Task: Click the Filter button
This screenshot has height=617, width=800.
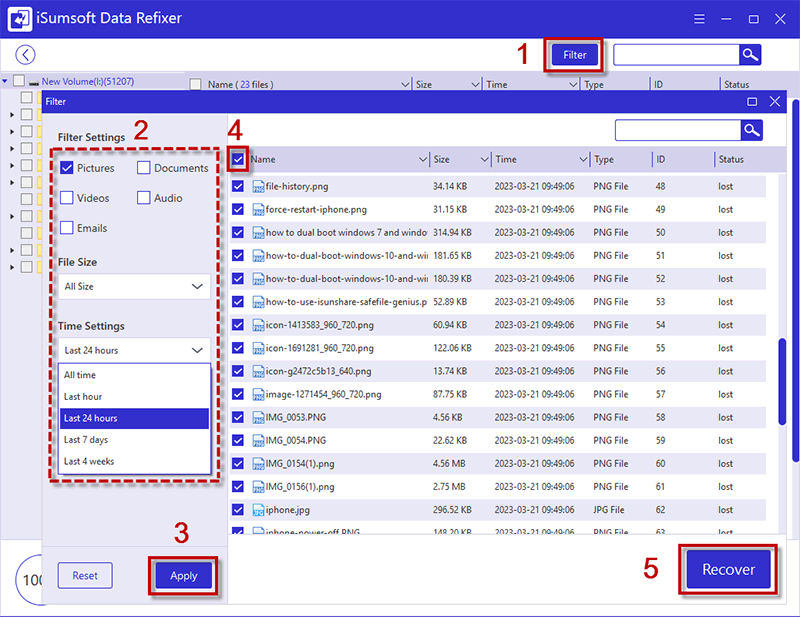Action: pos(574,55)
